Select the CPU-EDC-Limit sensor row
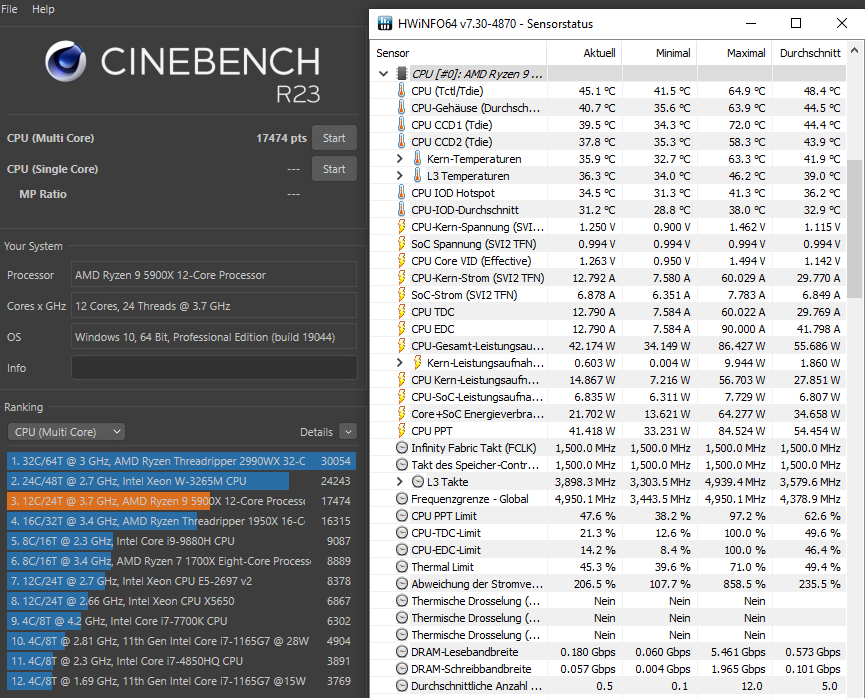The height and width of the screenshot is (698, 865). [608, 550]
